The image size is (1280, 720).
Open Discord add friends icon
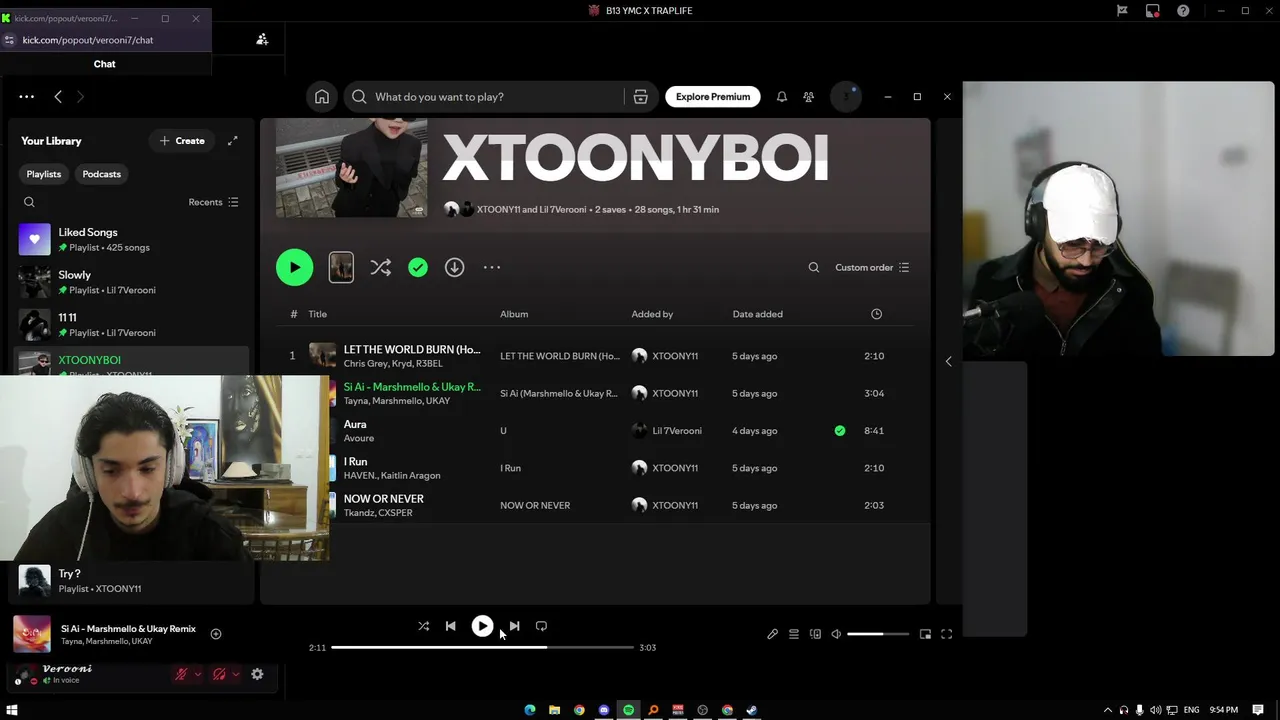click(262, 39)
